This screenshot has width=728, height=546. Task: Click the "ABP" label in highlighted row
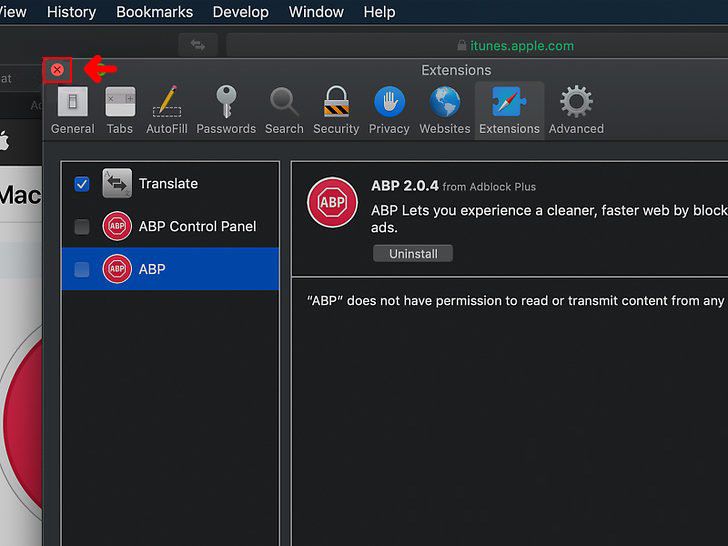point(152,269)
